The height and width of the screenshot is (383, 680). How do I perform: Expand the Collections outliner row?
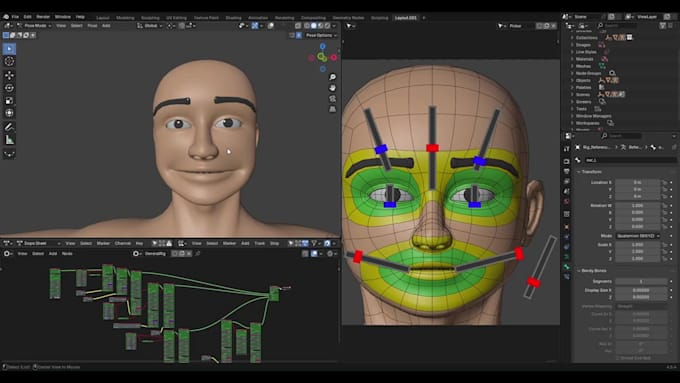click(572, 38)
